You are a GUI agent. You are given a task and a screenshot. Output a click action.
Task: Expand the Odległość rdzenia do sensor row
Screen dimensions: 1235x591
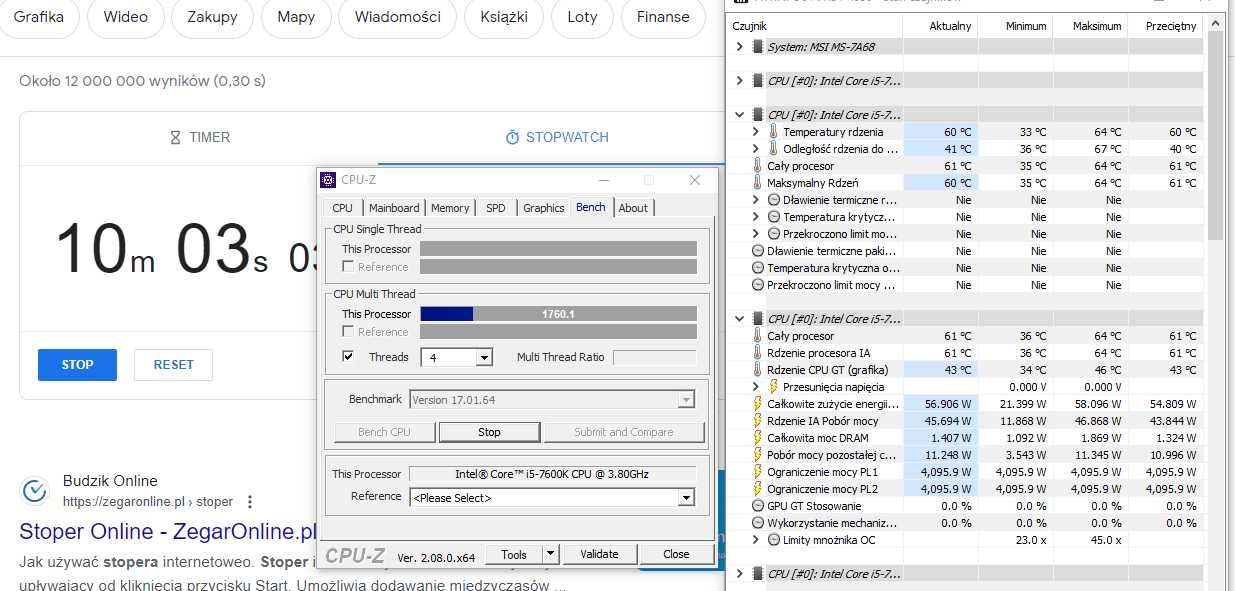755,149
